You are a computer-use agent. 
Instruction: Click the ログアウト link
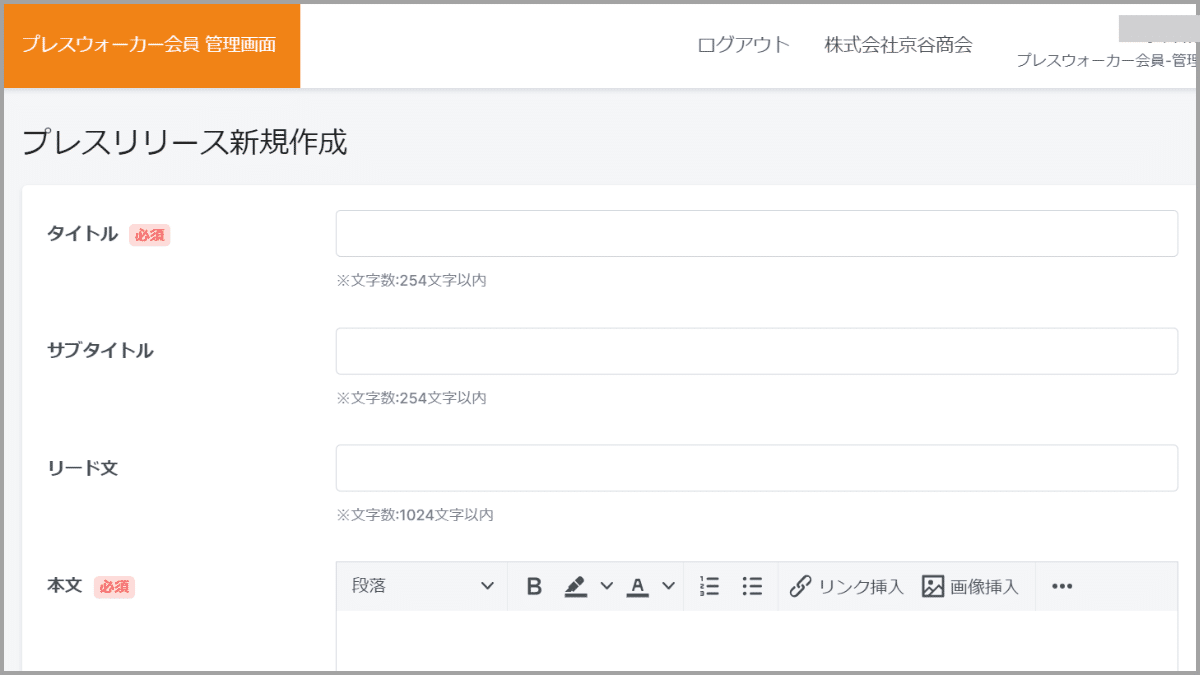(x=743, y=44)
